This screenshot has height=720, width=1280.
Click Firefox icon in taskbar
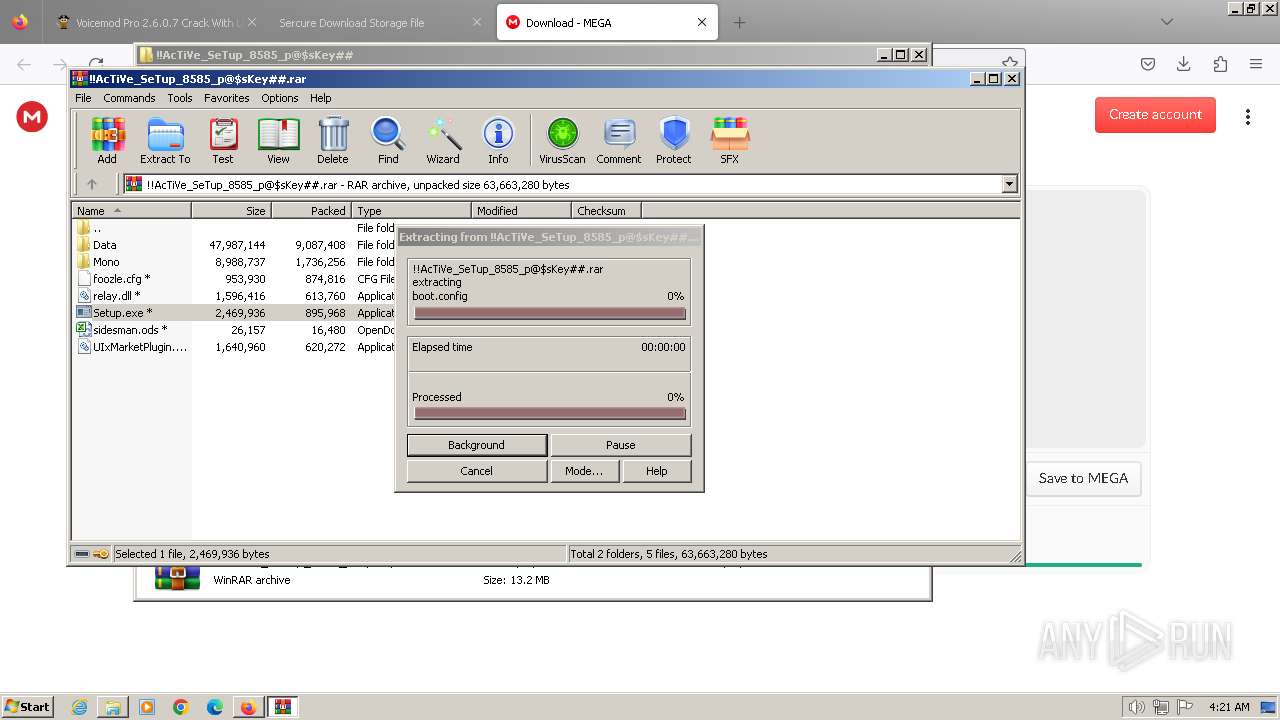248,707
